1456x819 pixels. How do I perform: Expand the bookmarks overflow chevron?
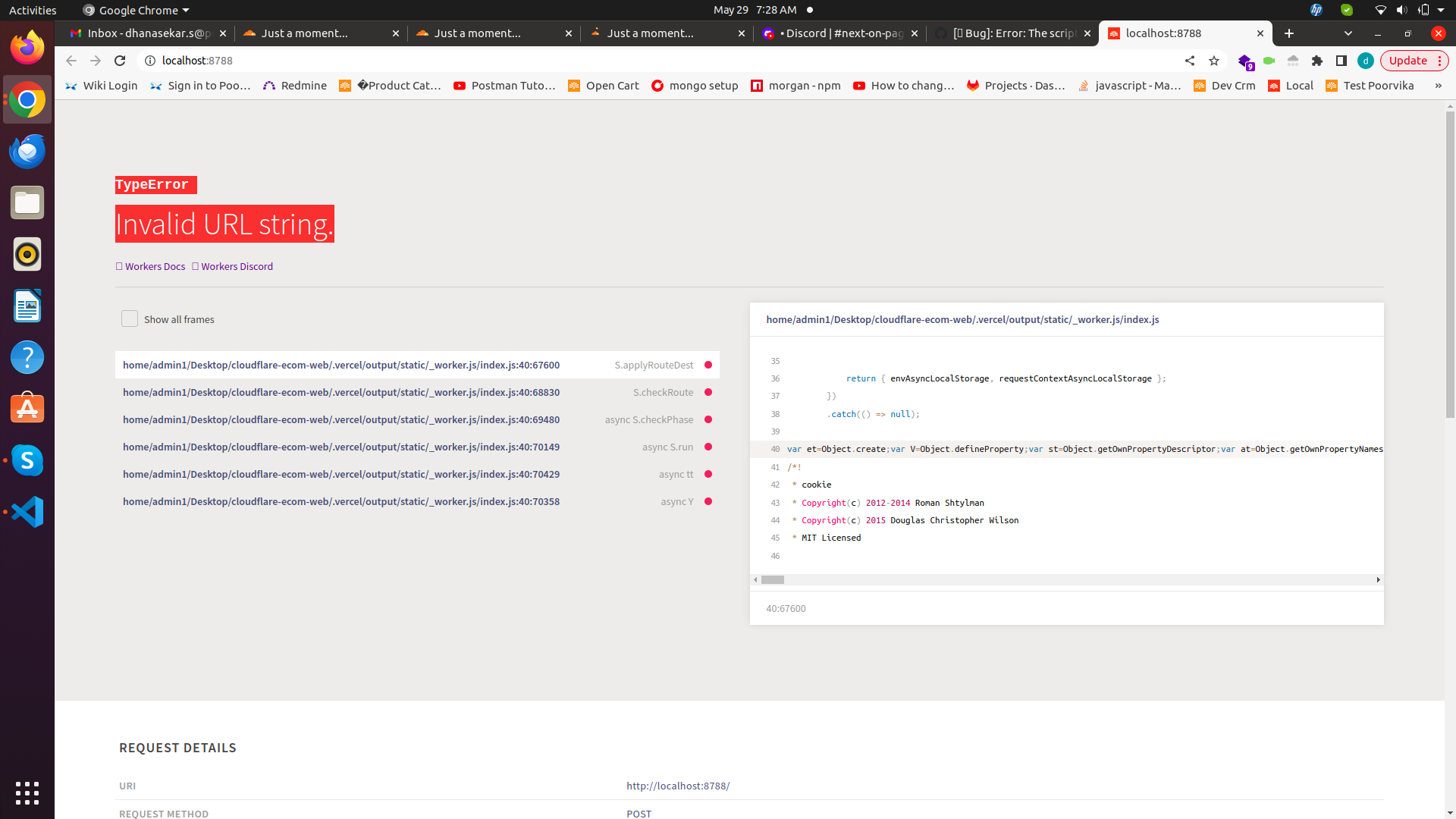pyautogui.click(x=1438, y=86)
